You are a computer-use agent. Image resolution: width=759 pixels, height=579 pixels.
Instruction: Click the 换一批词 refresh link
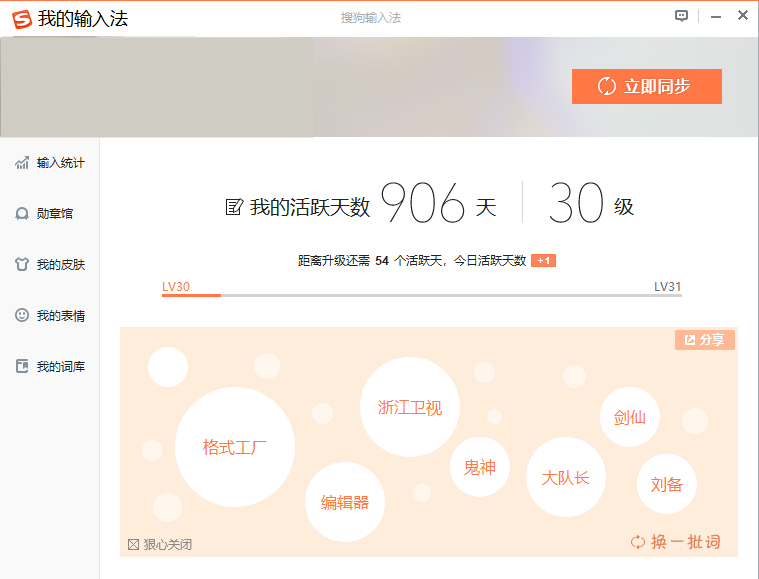click(676, 542)
